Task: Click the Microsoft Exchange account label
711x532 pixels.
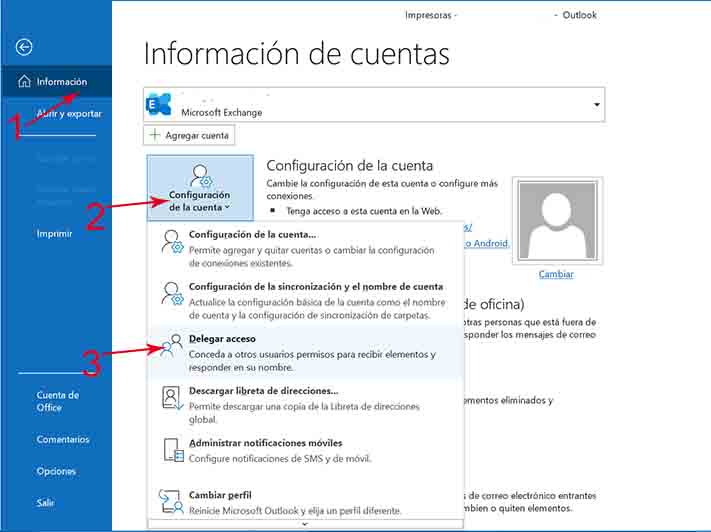Action: [x=222, y=112]
